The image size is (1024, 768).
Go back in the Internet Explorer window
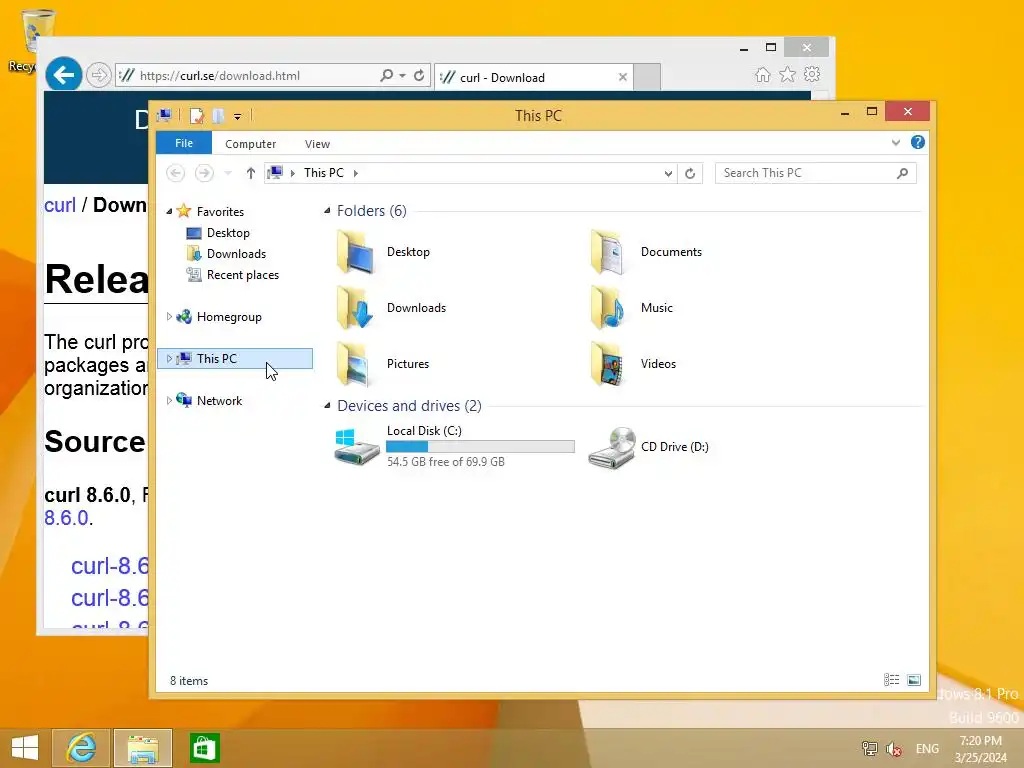[63, 75]
